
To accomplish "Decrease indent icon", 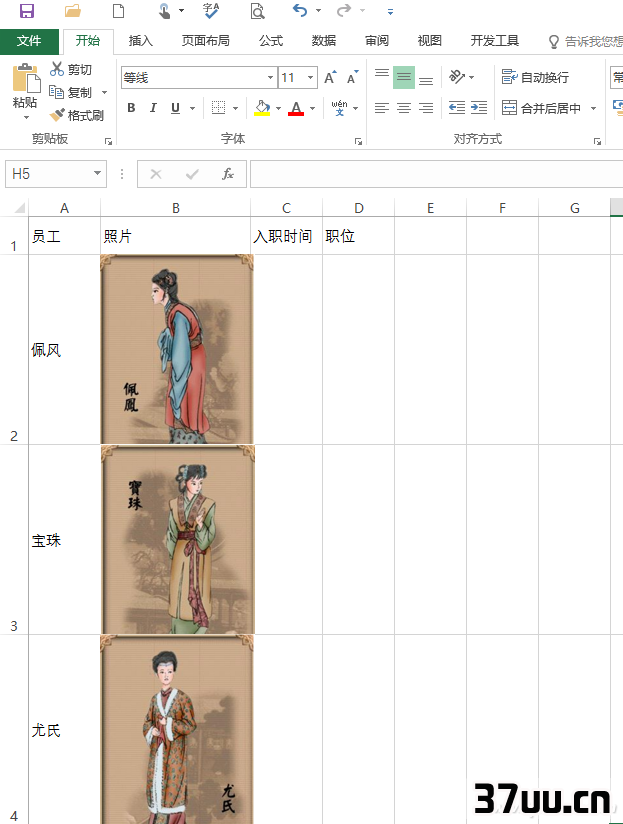I will point(456,108).
